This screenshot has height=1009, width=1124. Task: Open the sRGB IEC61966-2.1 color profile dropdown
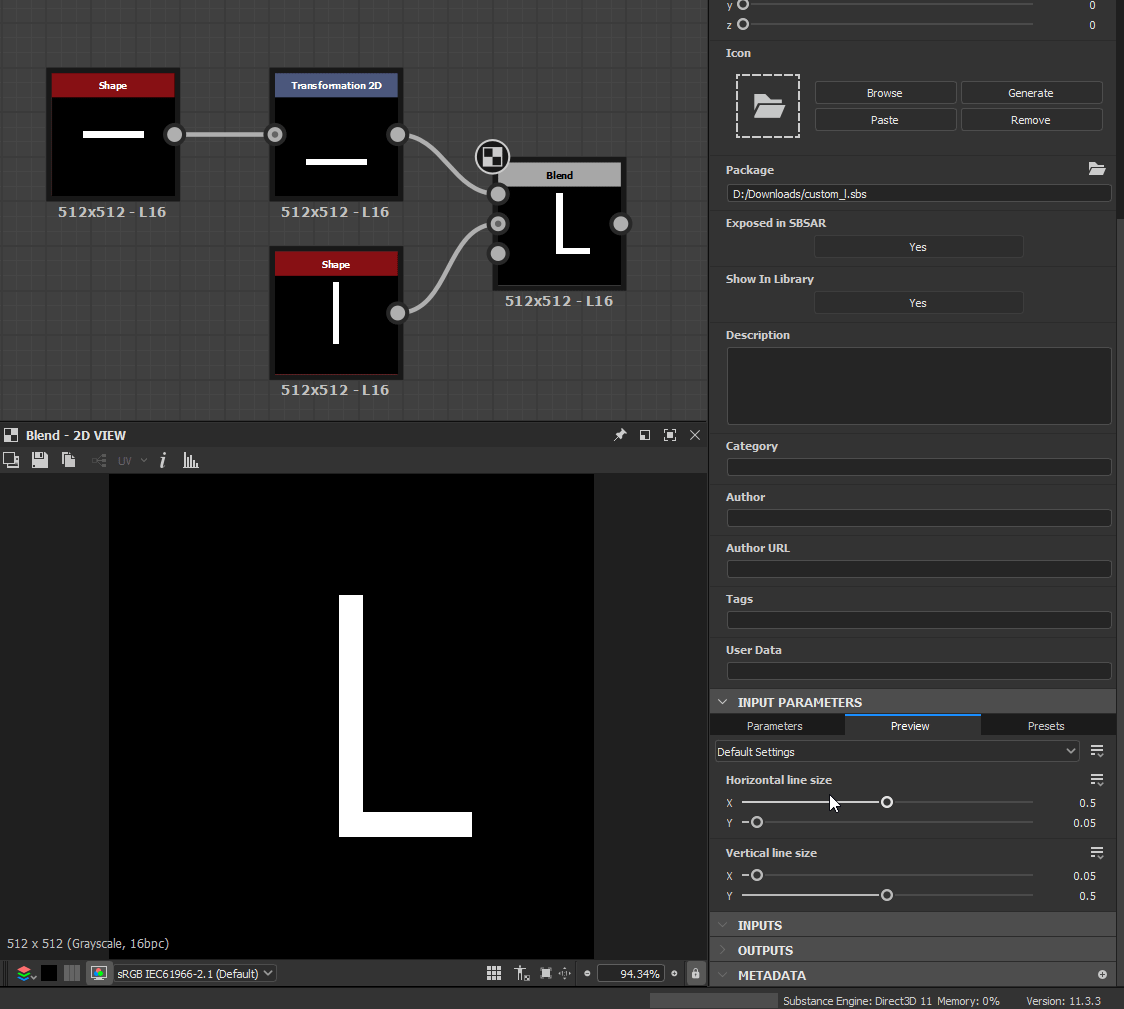coord(195,972)
